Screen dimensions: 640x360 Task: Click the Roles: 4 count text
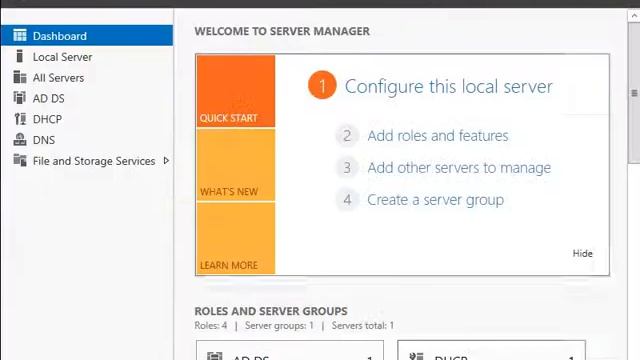coord(211,325)
